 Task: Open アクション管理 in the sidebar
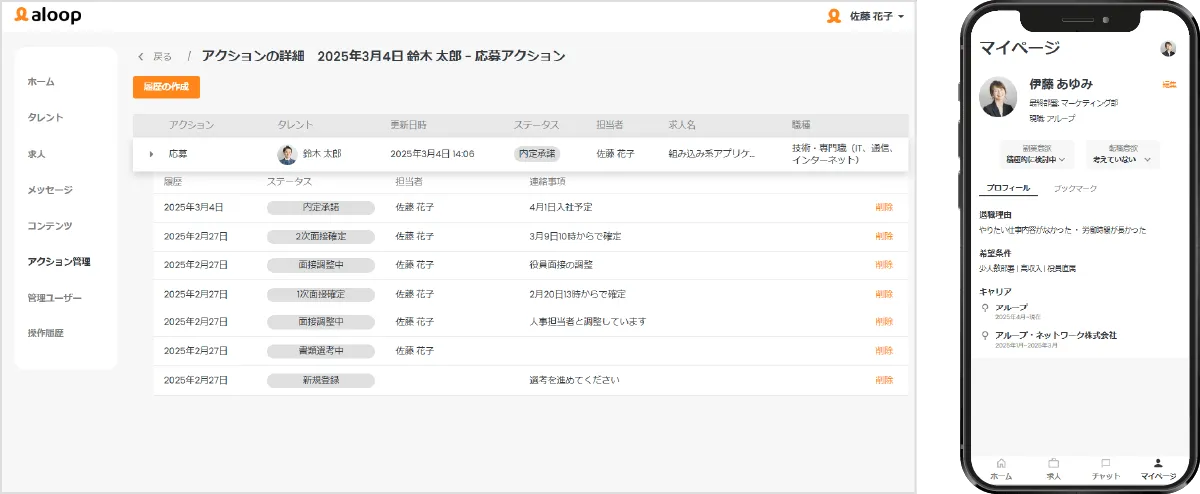point(59,262)
